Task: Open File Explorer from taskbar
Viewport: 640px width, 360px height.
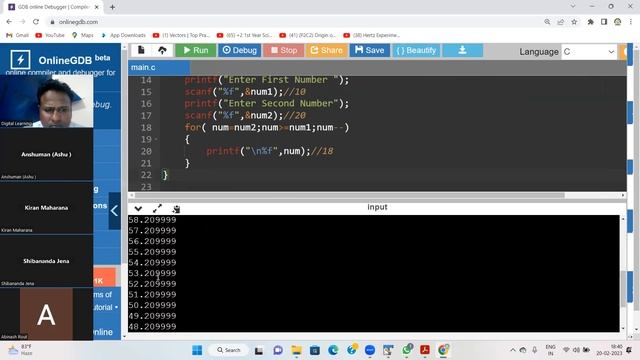Action: 296,350
